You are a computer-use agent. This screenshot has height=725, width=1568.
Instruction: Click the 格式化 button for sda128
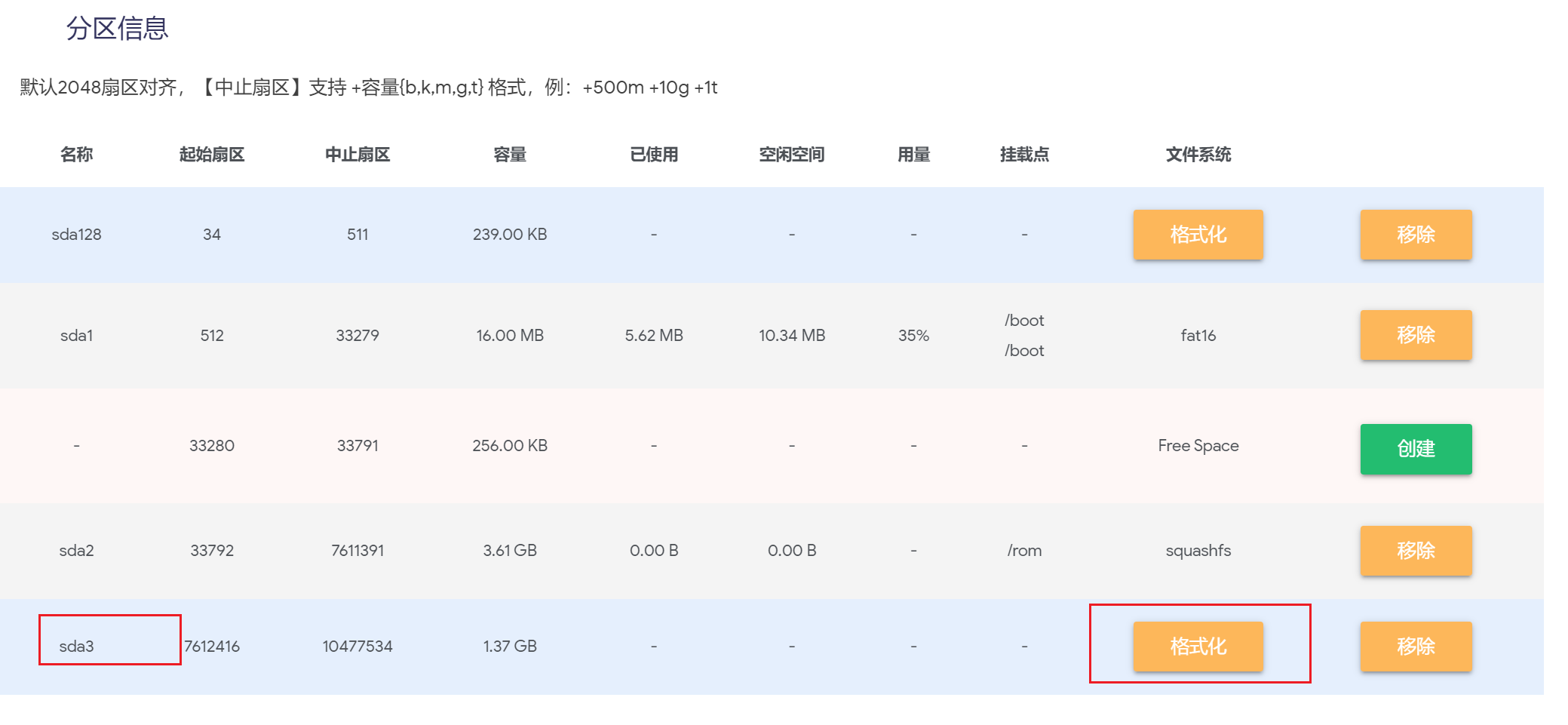[x=1198, y=235]
